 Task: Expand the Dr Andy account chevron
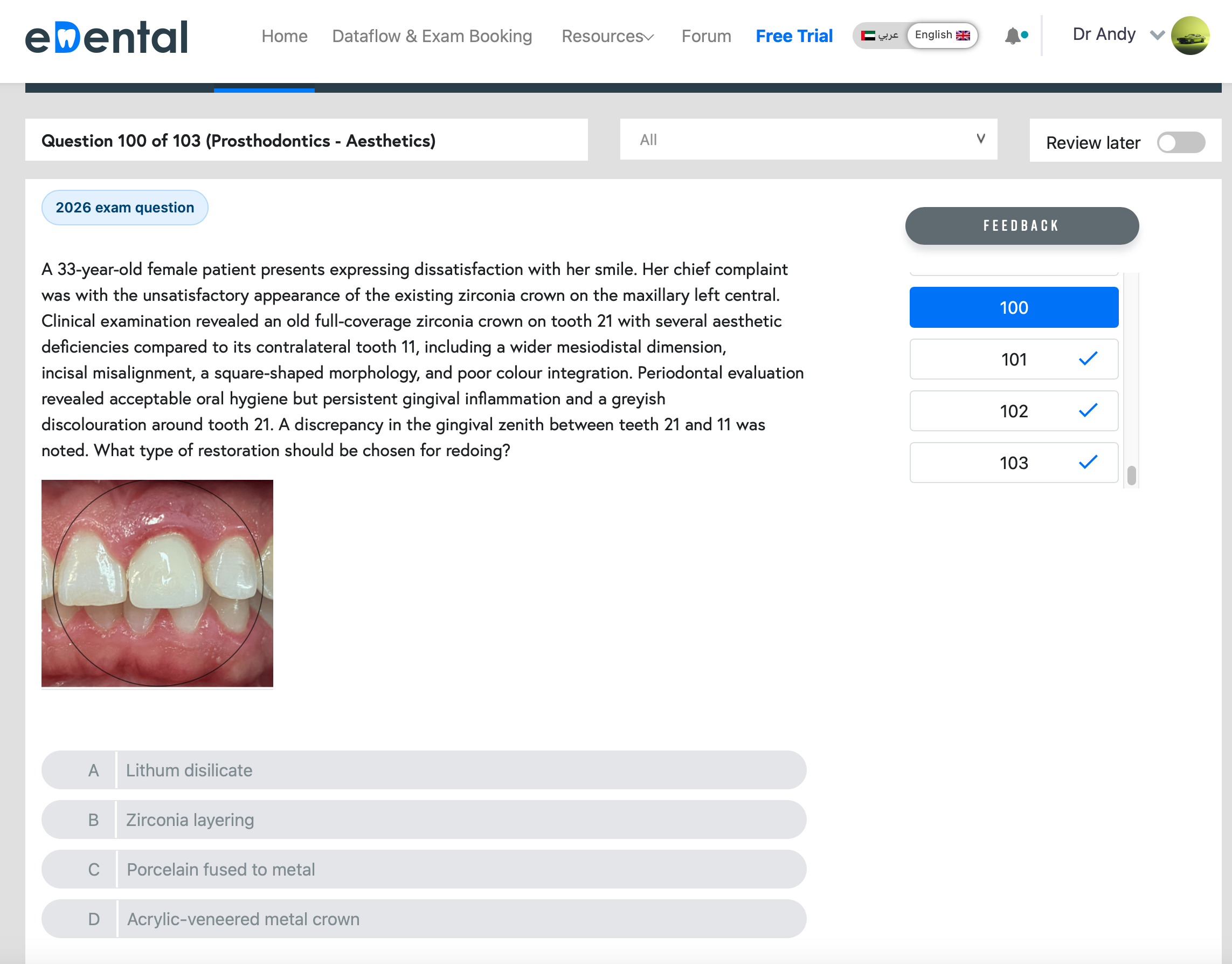coord(1157,35)
